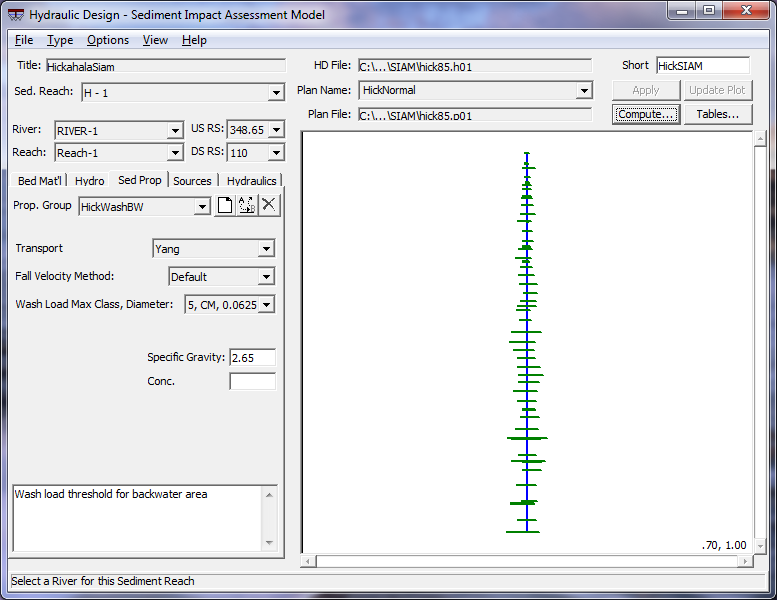Click the notes box scroll-down arrow
The width and height of the screenshot is (777, 600).
(x=267, y=543)
